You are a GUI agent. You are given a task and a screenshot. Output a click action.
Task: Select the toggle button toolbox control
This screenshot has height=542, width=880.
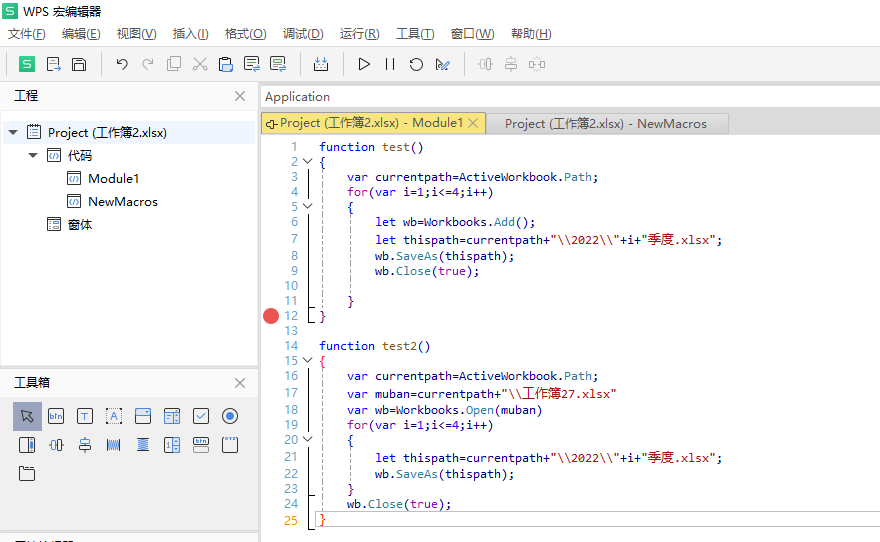[x=201, y=445]
